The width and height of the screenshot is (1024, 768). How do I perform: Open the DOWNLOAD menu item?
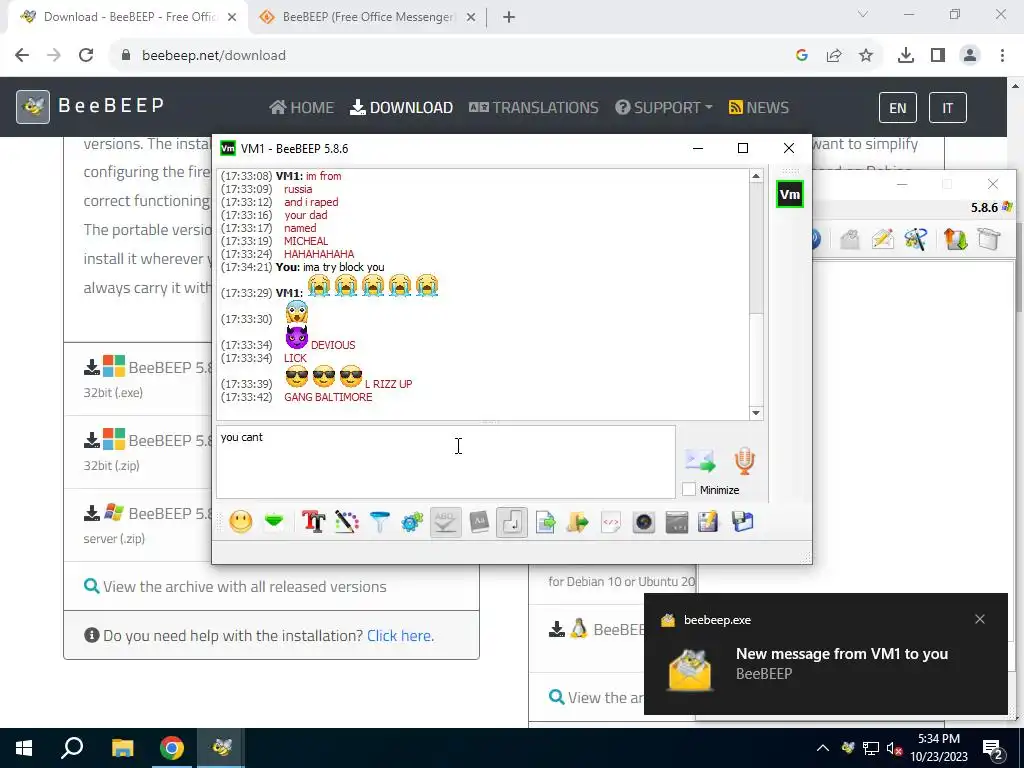[x=402, y=108]
